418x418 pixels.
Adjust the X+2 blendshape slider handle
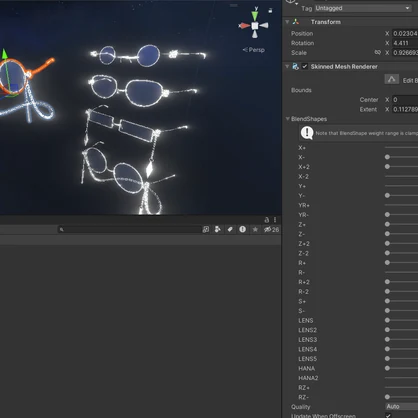[x=387, y=166]
